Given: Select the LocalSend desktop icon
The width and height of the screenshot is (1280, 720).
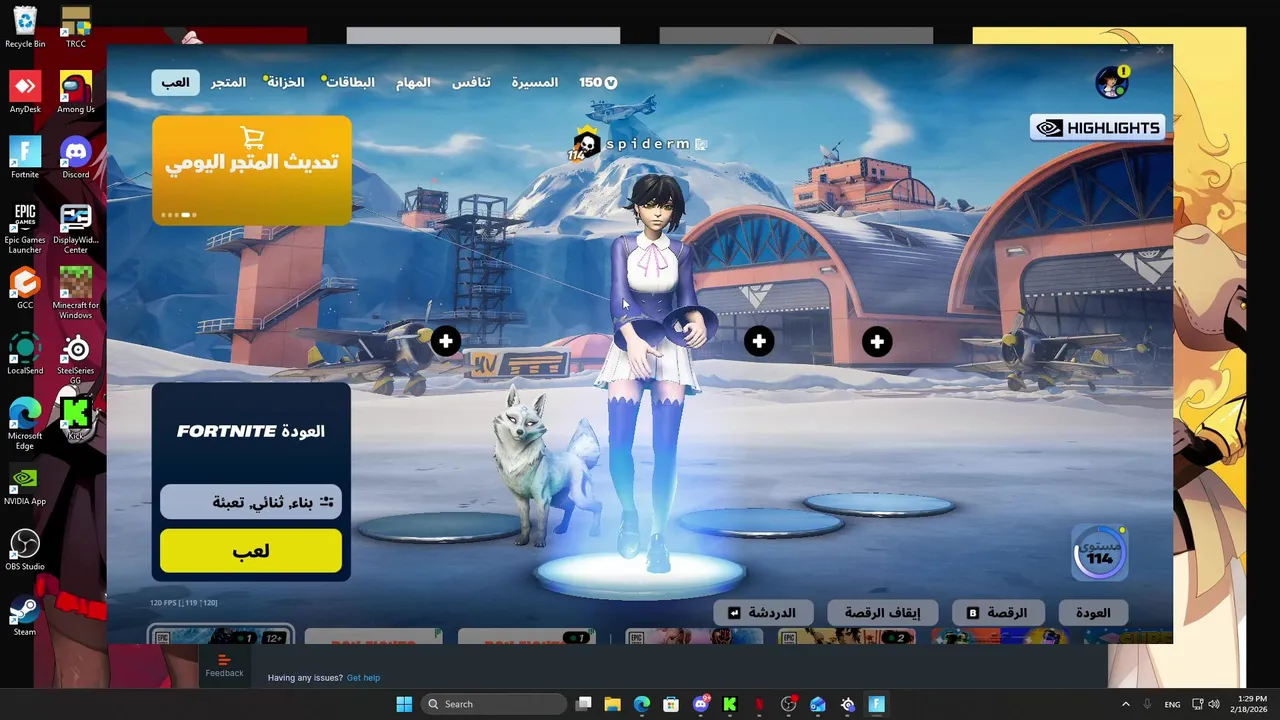Looking at the screenshot, I should (25, 353).
